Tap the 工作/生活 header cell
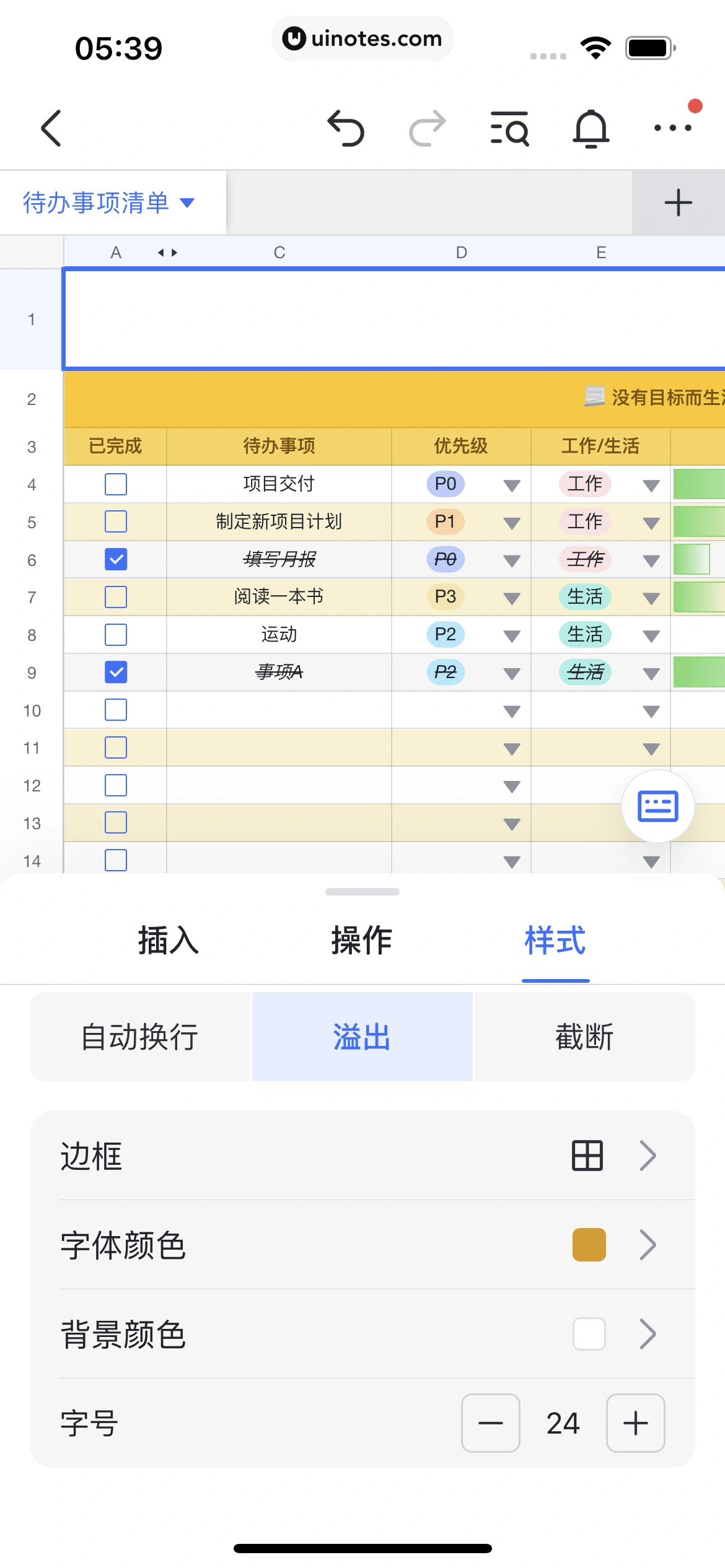This screenshot has height=1568, width=725. 600,446
